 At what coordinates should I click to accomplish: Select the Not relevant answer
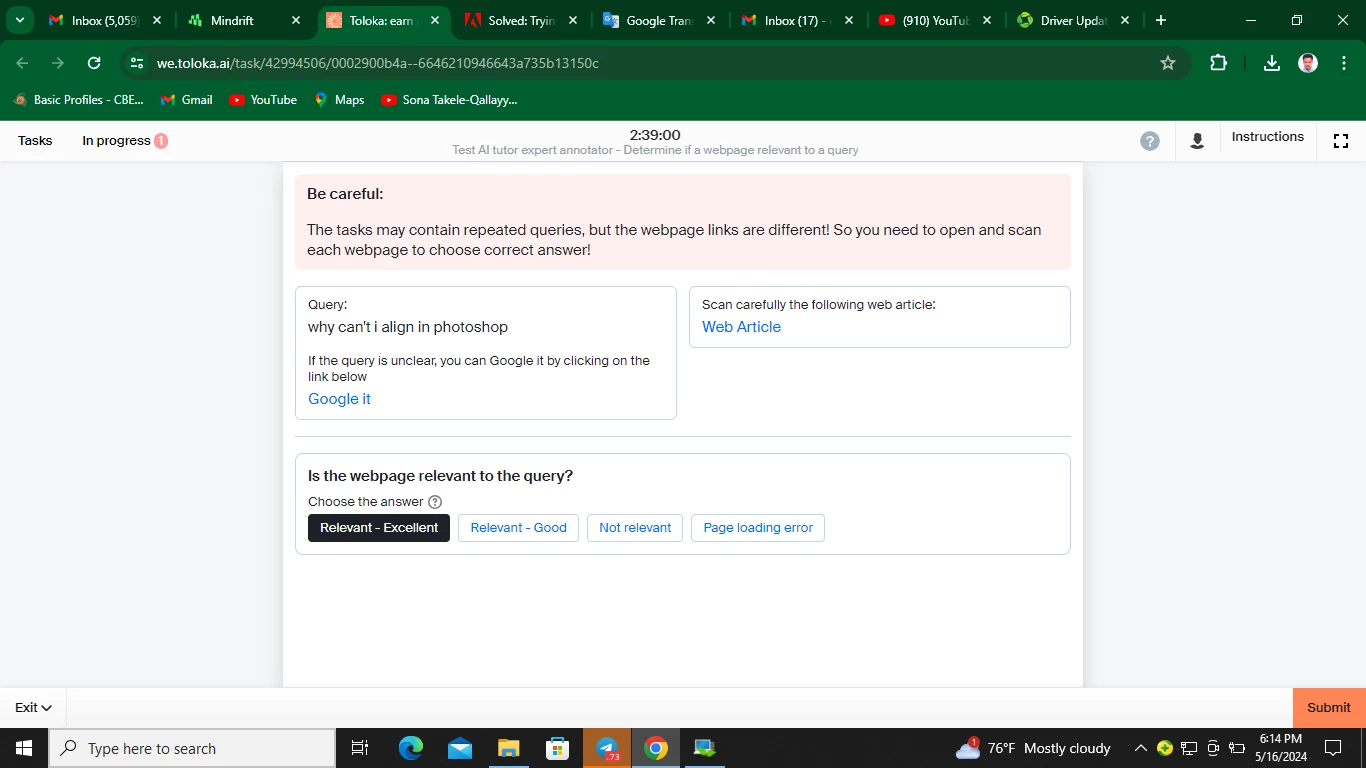tap(635, 528)
